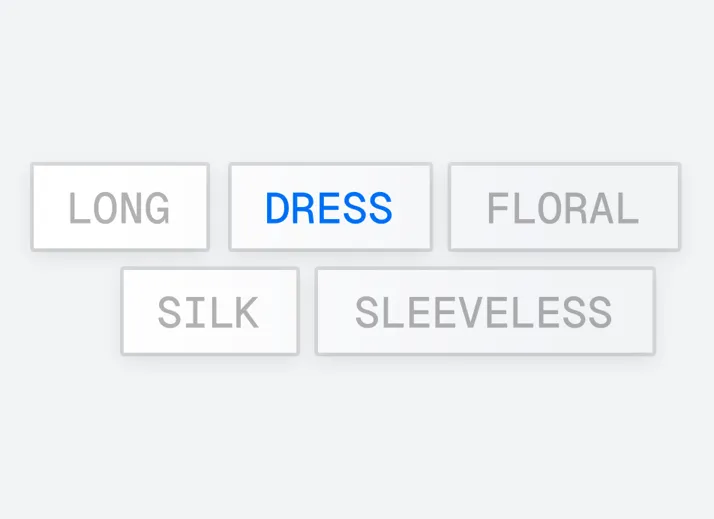Add SLEEVELESS to the selected tags

(x=485, y=311)
